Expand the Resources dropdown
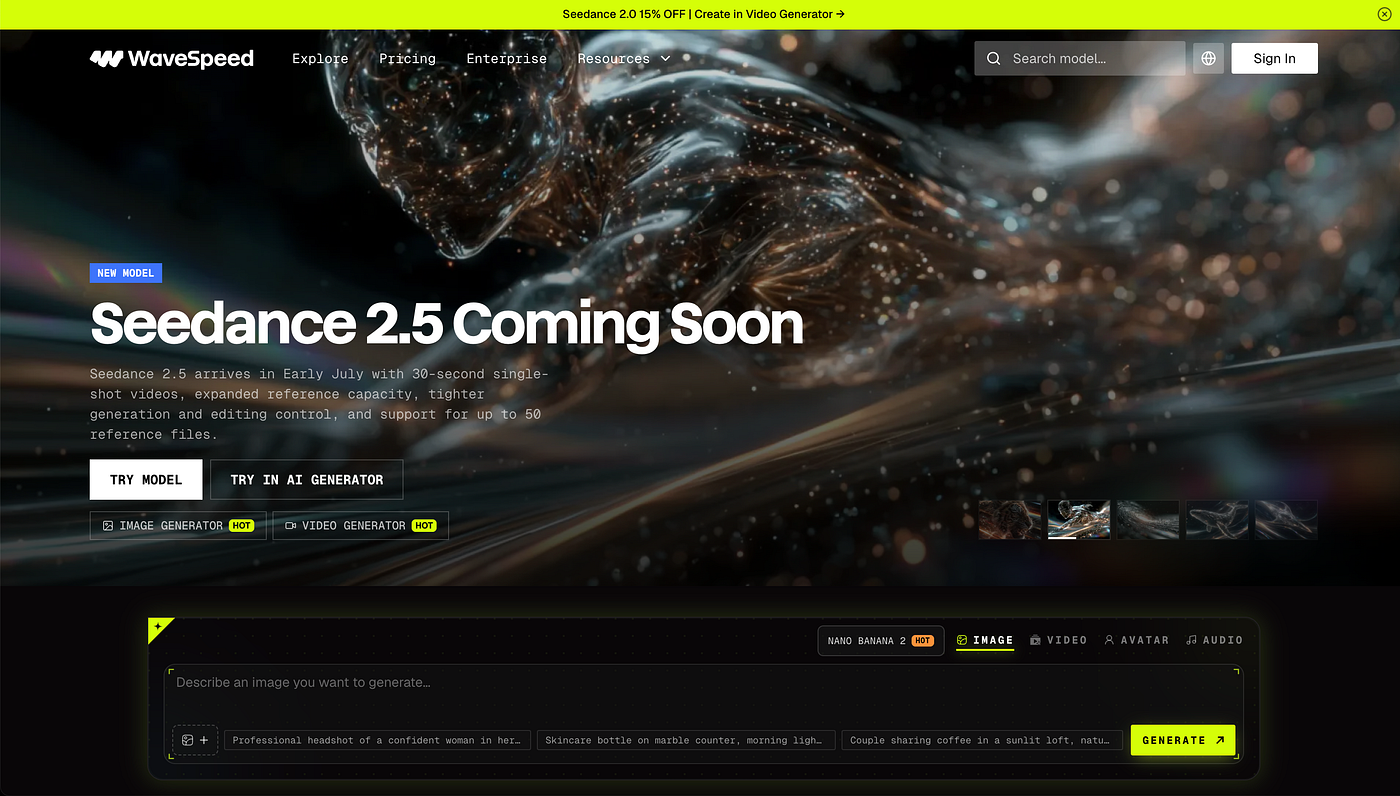The width and height of the screenshot is (1400, 796). coord(624,58)
